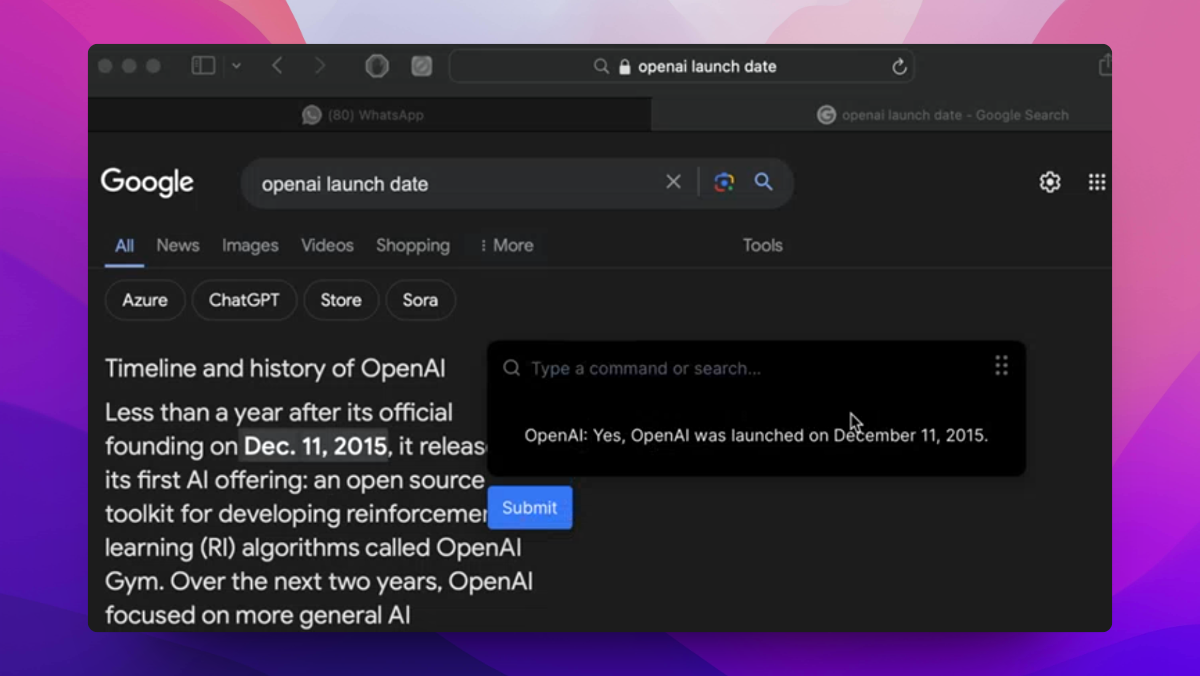This screenshot has width=1200, height=676.
Task: Go back with the left arrow
Action: tap(277, 66)
